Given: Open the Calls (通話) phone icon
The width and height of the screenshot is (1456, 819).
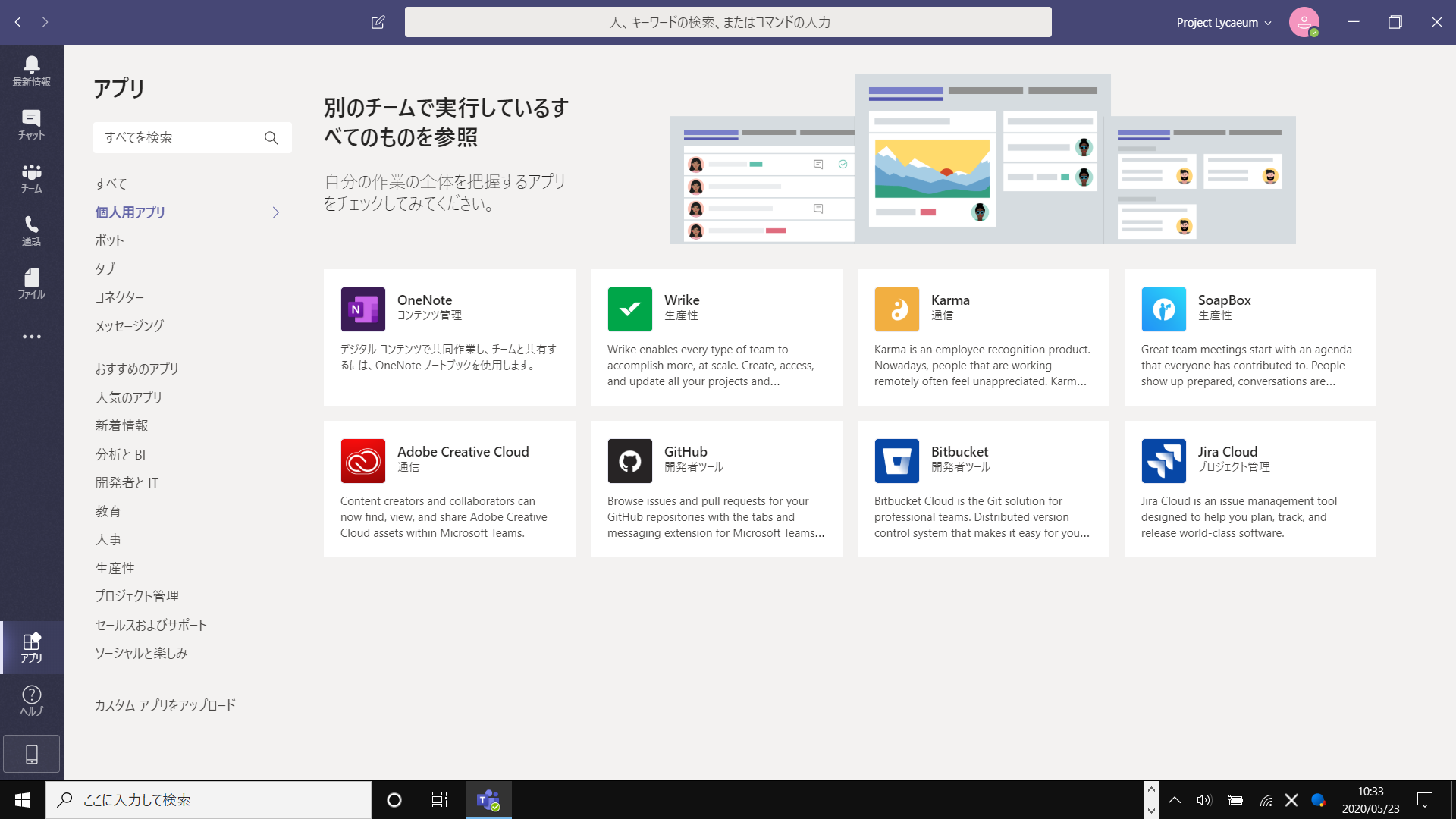Looking at the screenshot, I should (x=31, y=231).
